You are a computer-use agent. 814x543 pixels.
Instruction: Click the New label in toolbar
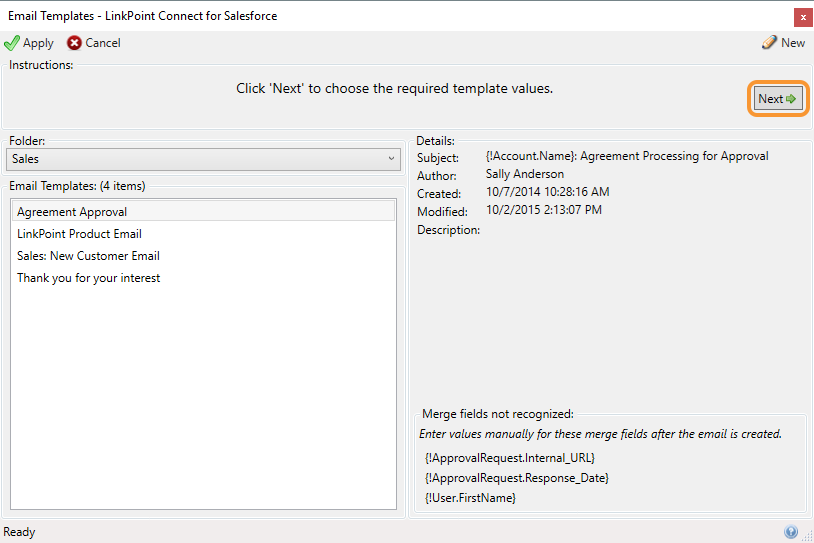(x=793, y=43)
